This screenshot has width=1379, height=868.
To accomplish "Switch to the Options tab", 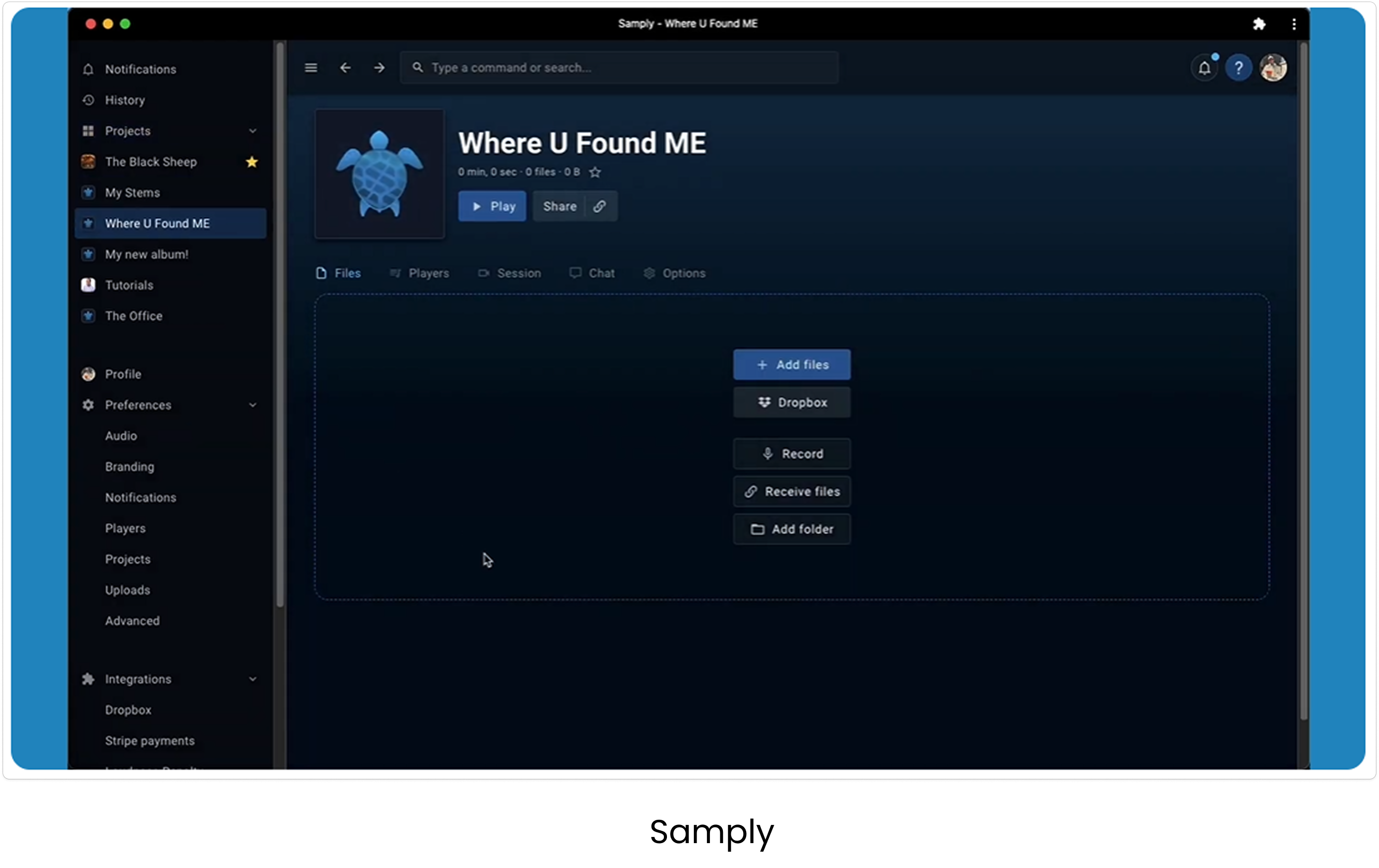I will point(675,273).
